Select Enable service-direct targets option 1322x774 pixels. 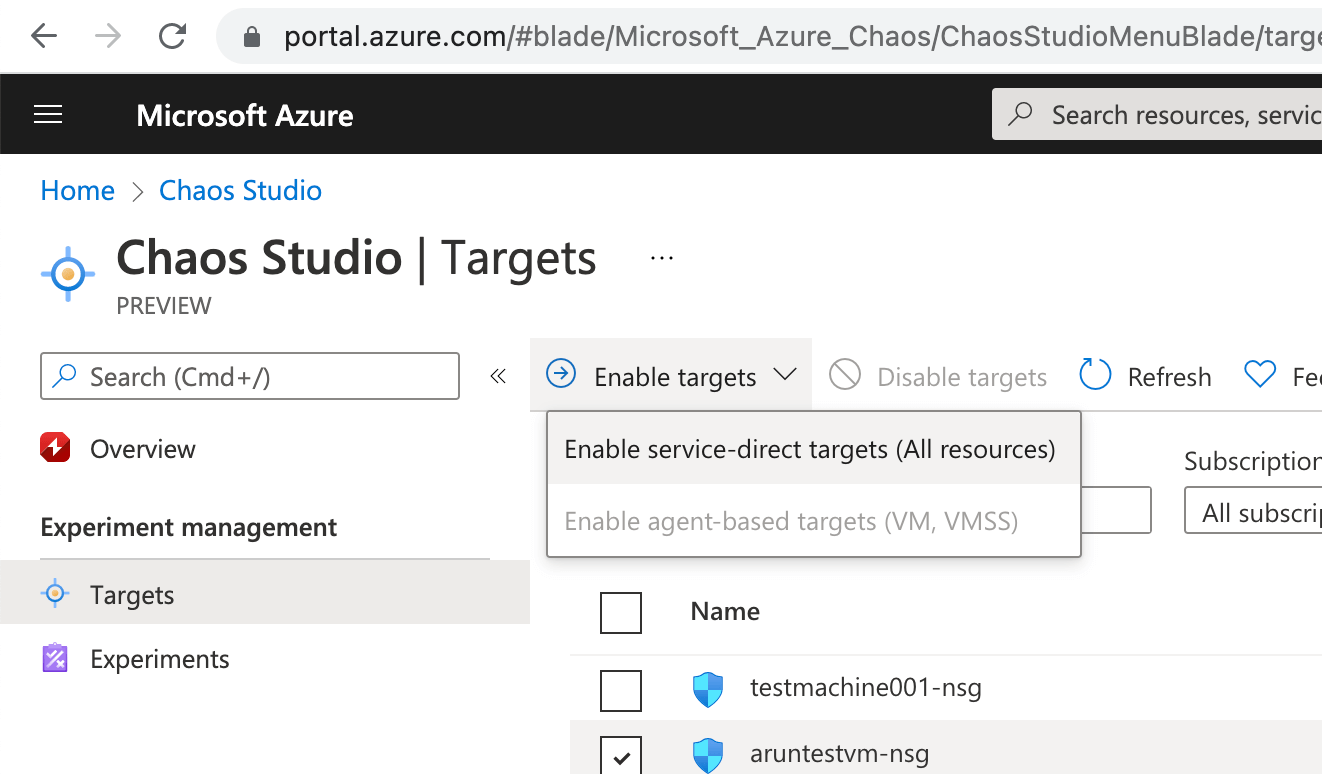click(810, 449)
